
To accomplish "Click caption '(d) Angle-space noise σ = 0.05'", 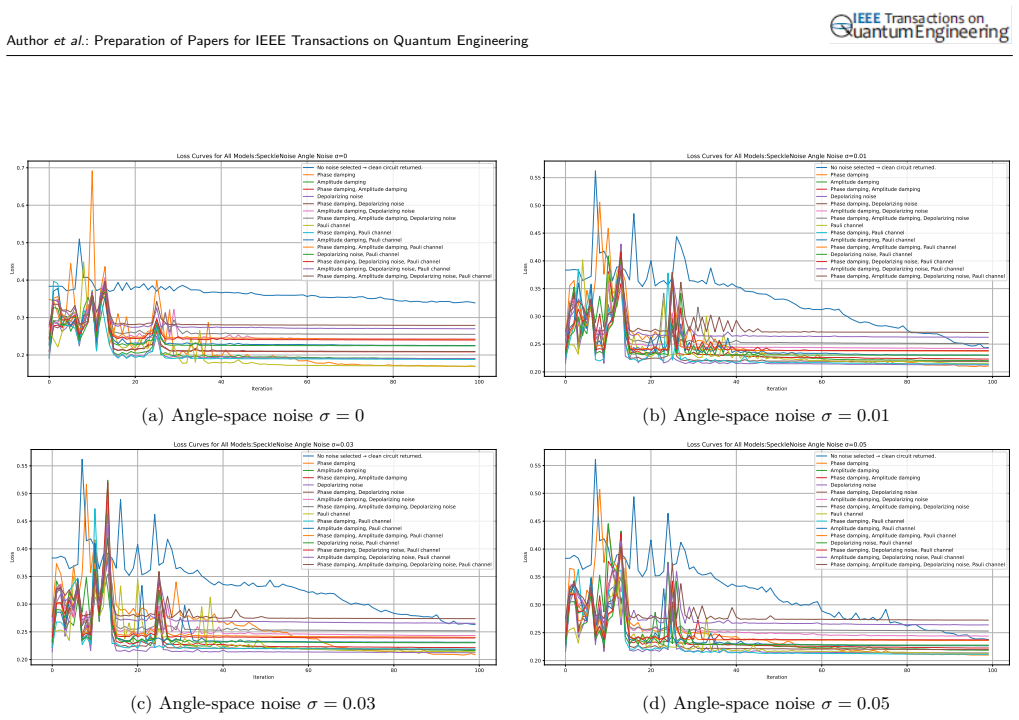I will pos(766,704).
